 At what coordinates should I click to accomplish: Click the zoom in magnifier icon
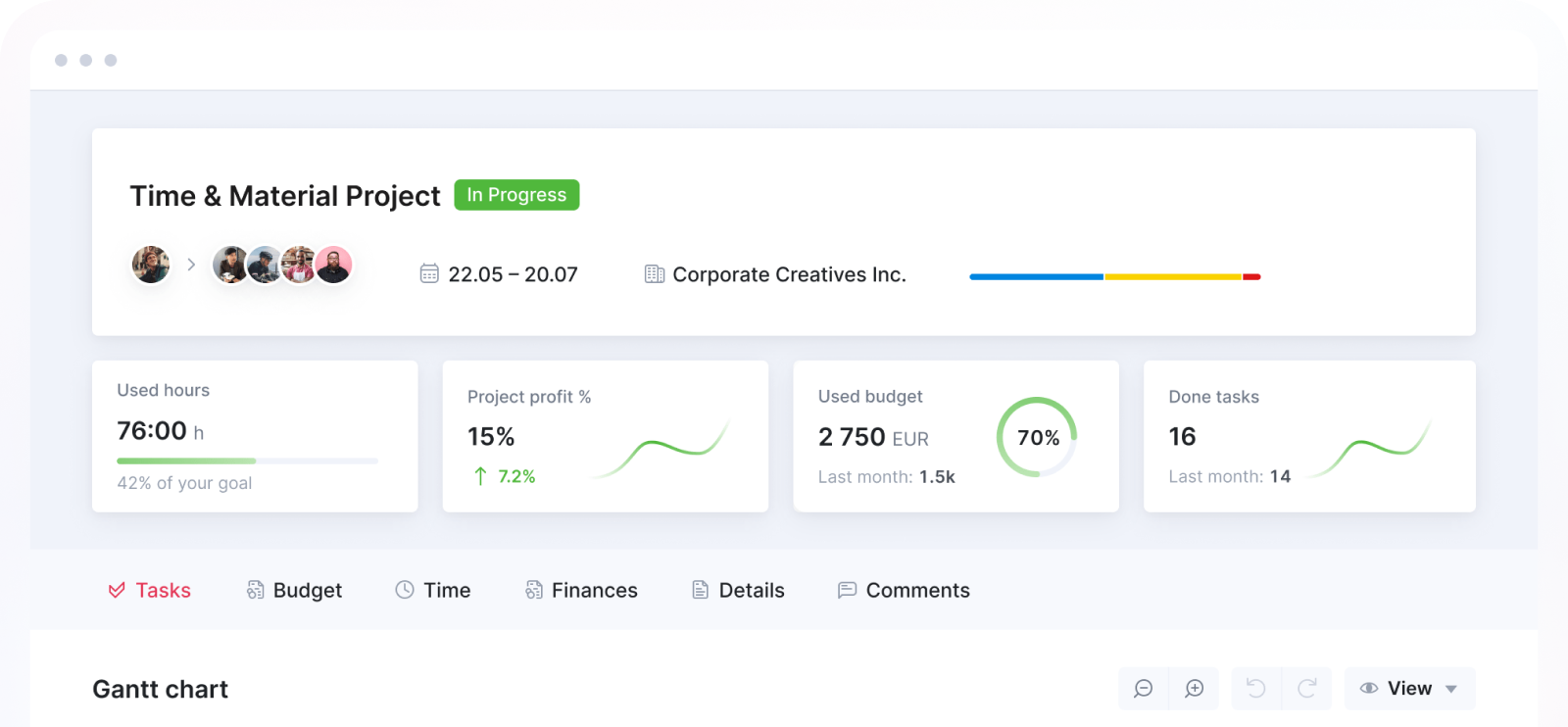[x=1194, y=689]
